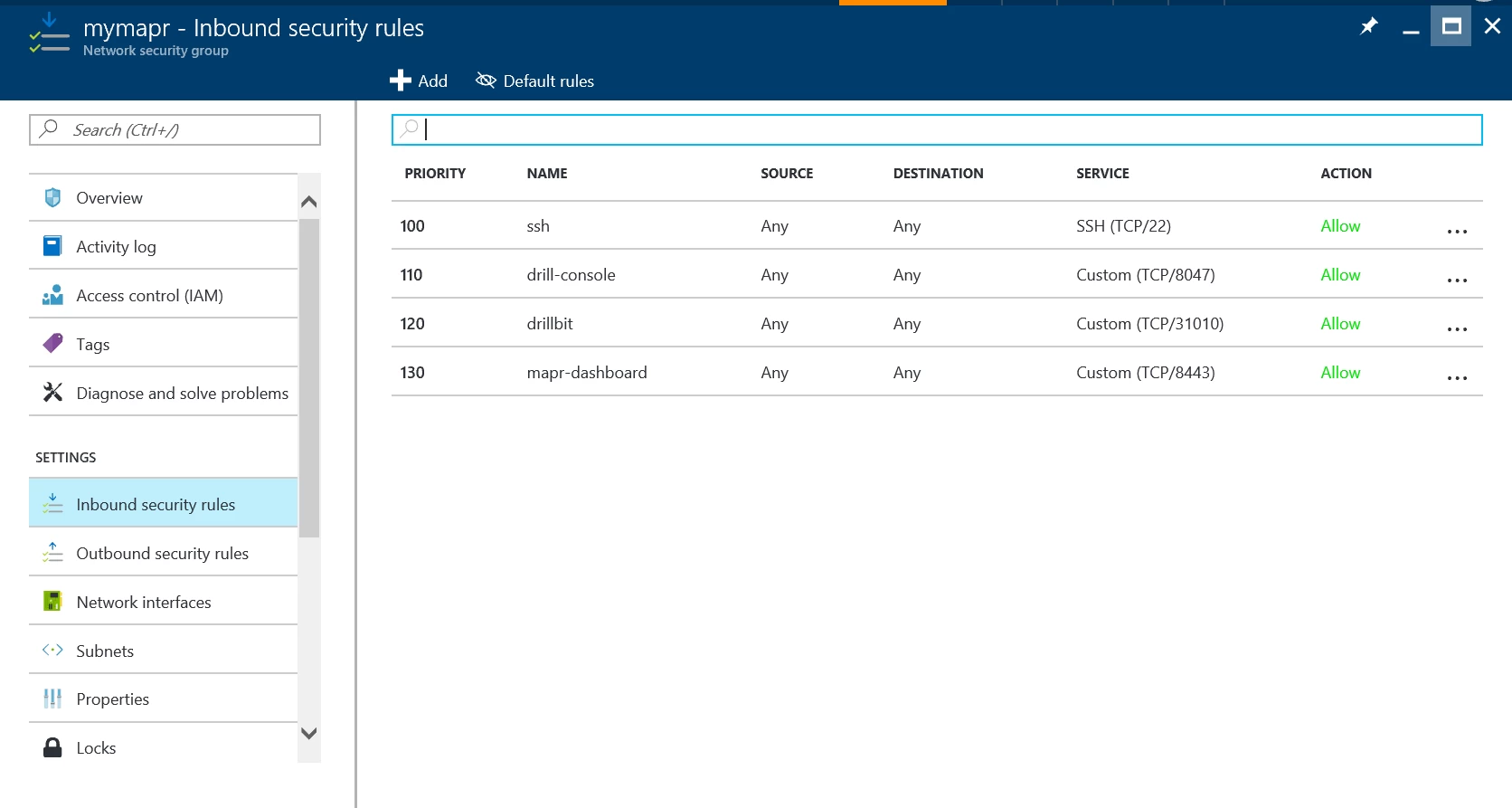Click the Overview shield icon
Screen dimensions: 1512x808
coord(52,197)
